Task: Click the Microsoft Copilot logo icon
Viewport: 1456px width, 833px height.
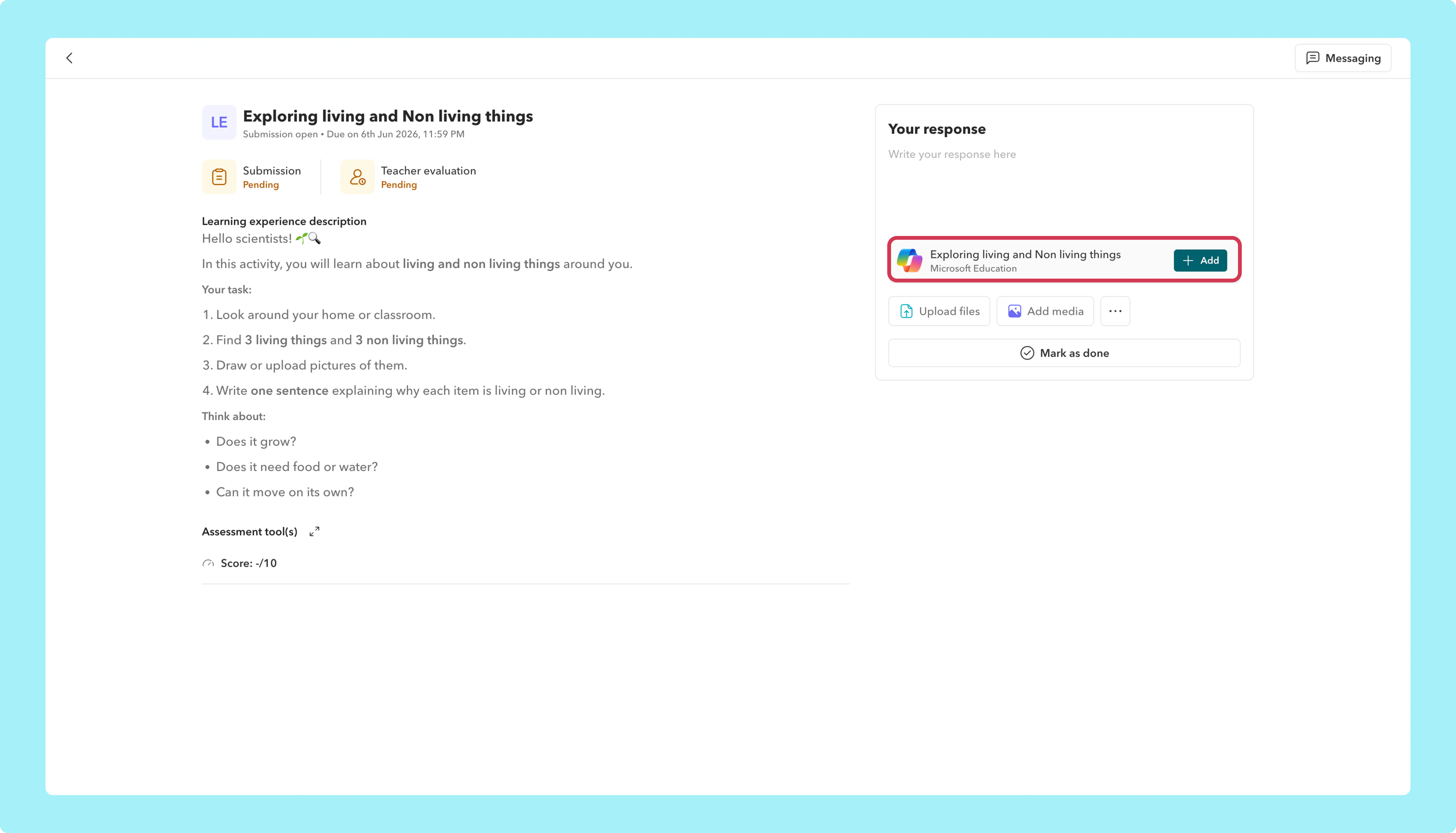Action: click(910, 260)
